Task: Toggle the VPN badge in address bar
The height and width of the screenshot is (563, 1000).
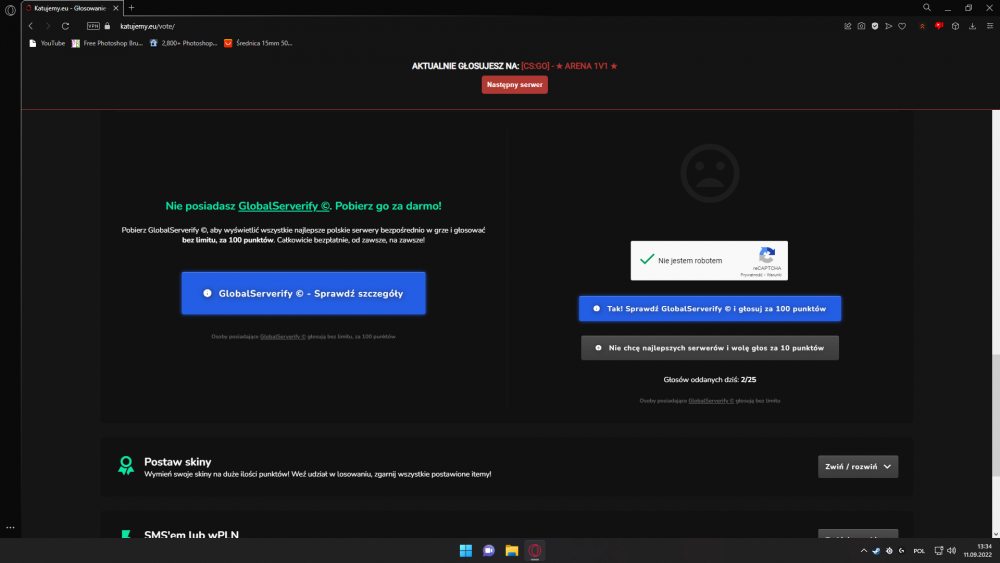Action: pyautogui.click(x=93, y=26)
